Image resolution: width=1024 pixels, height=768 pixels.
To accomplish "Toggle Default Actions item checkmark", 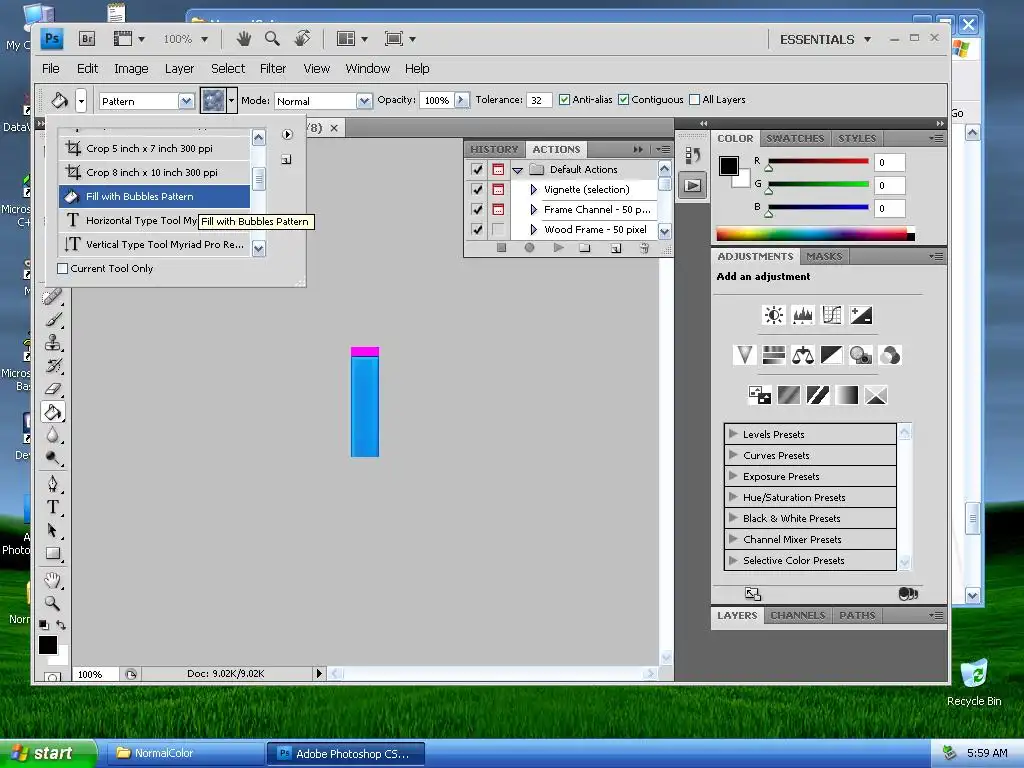I will coord(477,170).
